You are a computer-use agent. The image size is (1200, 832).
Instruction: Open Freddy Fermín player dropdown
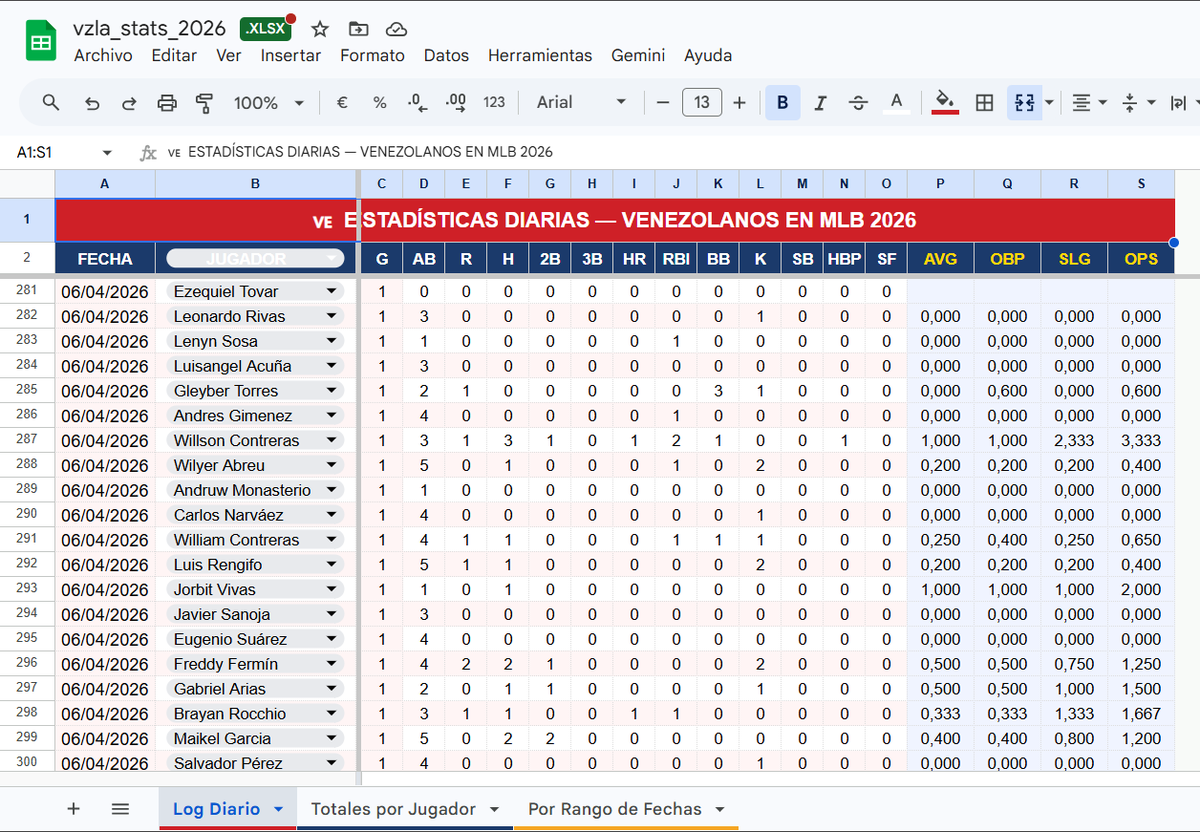[332, 664]
